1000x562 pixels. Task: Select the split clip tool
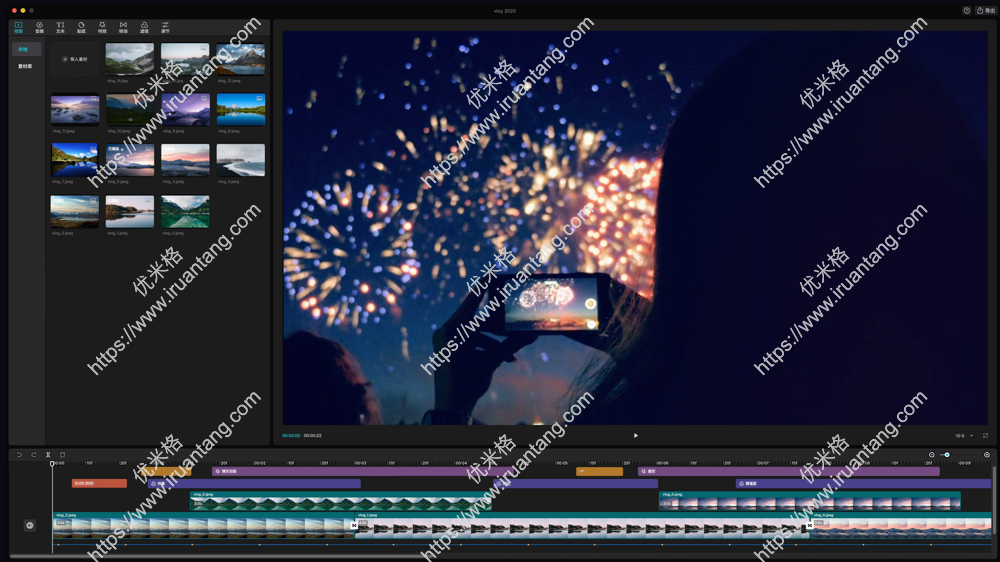(x=48, y=455)
